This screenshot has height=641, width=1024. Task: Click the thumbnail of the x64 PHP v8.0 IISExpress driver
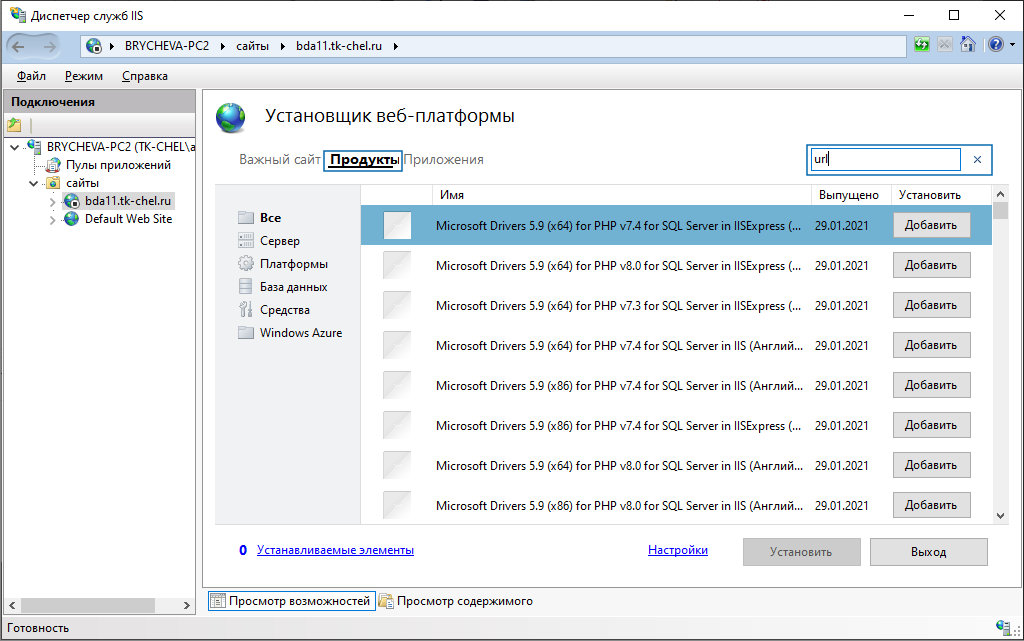(397, 265)
